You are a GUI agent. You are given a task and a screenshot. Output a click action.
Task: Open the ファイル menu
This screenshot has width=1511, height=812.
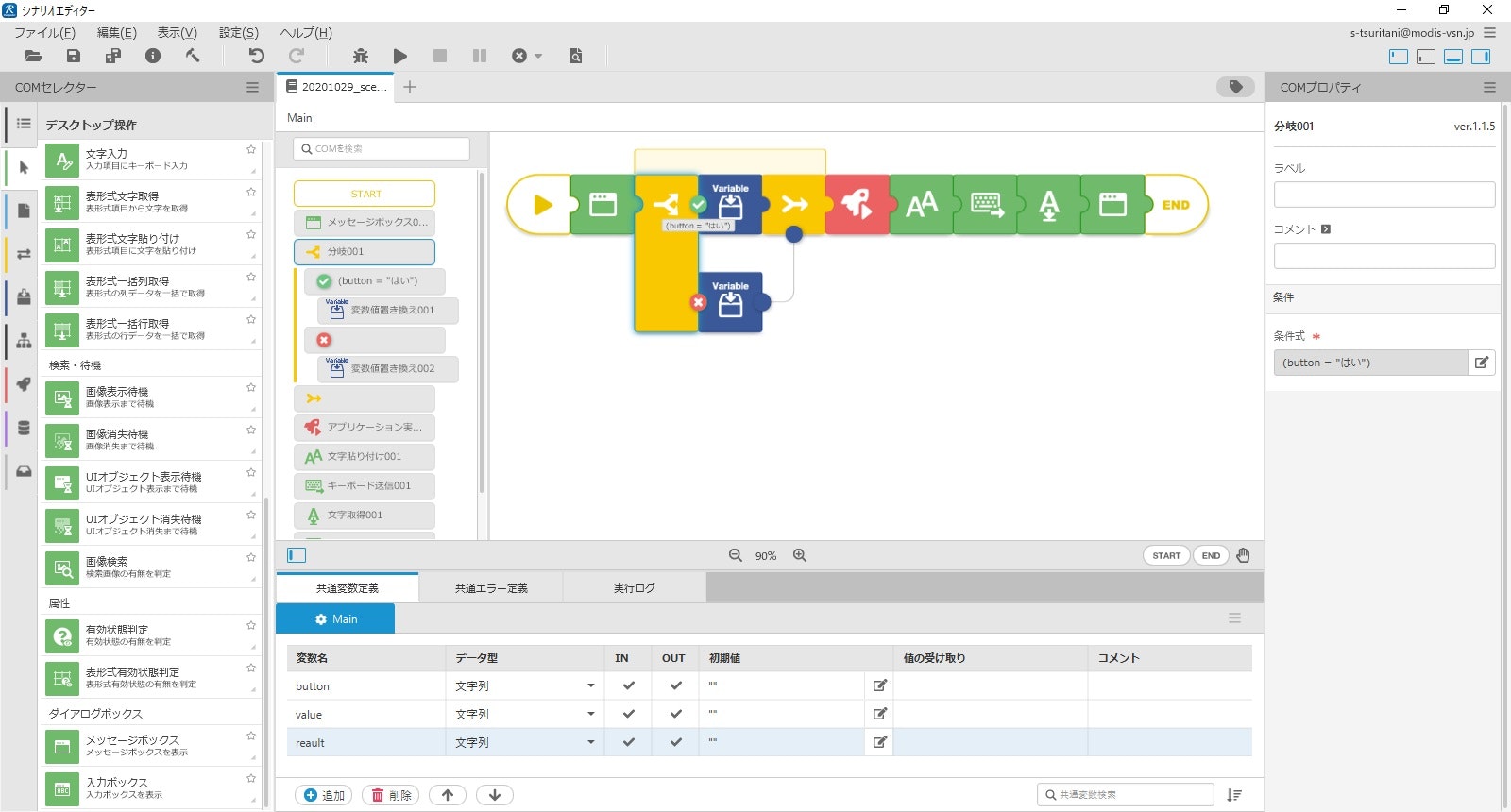click(x=44, y=33)
